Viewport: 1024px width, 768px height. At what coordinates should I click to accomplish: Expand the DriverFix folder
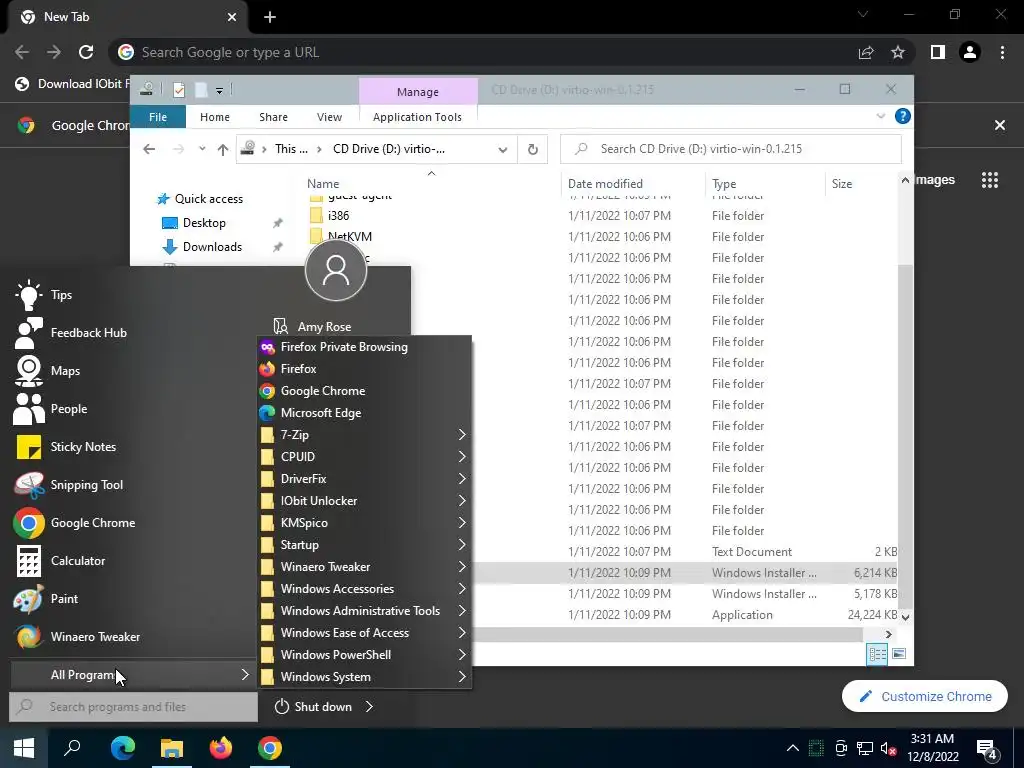[364, 479]
